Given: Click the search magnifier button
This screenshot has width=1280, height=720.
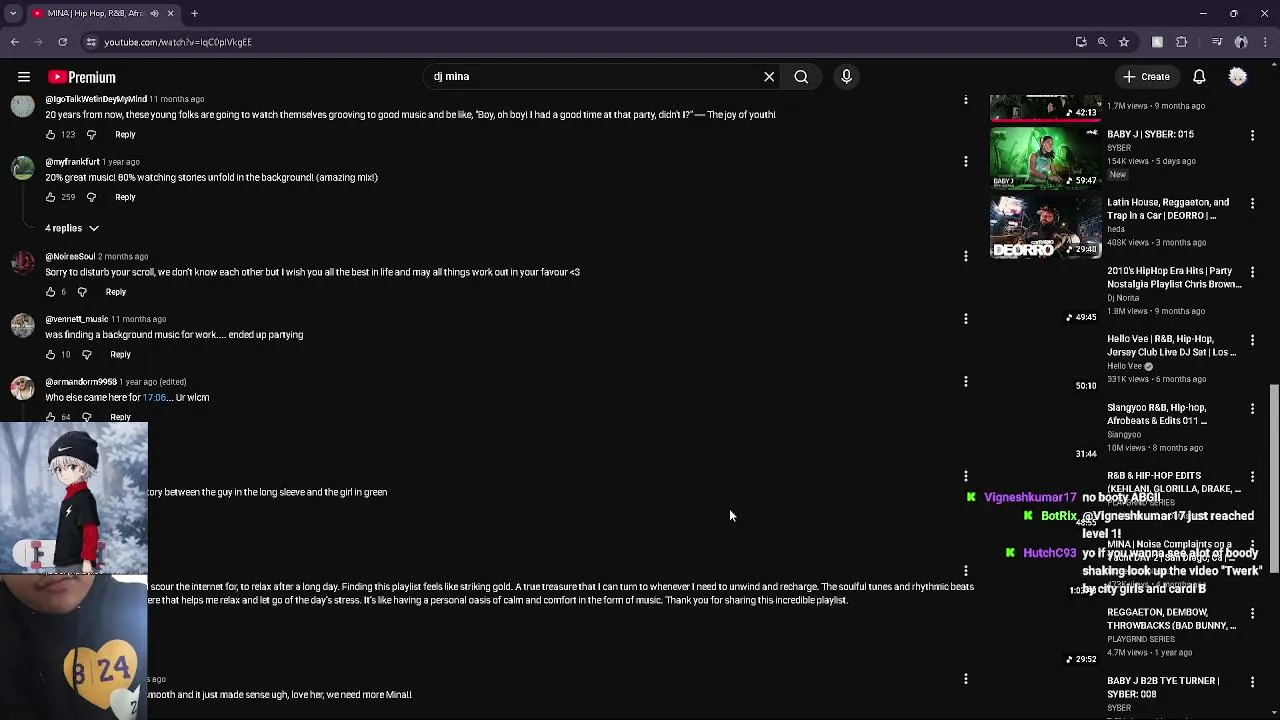Looking at the screenshot, I should pos(801,77).
